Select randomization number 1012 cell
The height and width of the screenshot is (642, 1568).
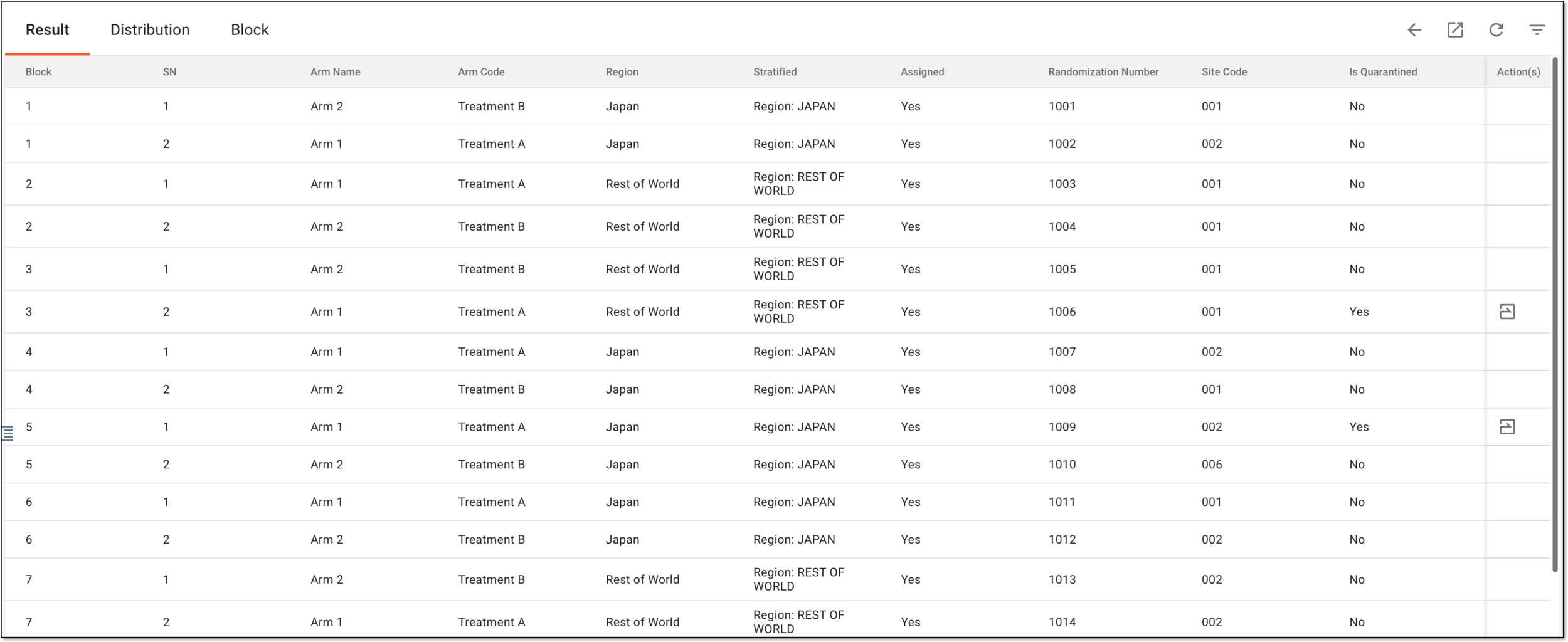1062,540
